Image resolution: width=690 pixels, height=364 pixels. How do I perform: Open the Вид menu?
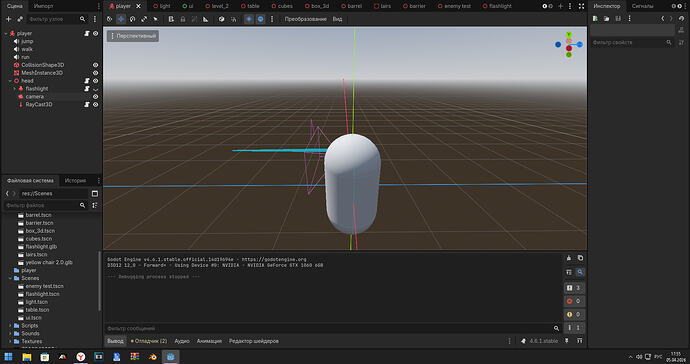(x=338, y=19)
